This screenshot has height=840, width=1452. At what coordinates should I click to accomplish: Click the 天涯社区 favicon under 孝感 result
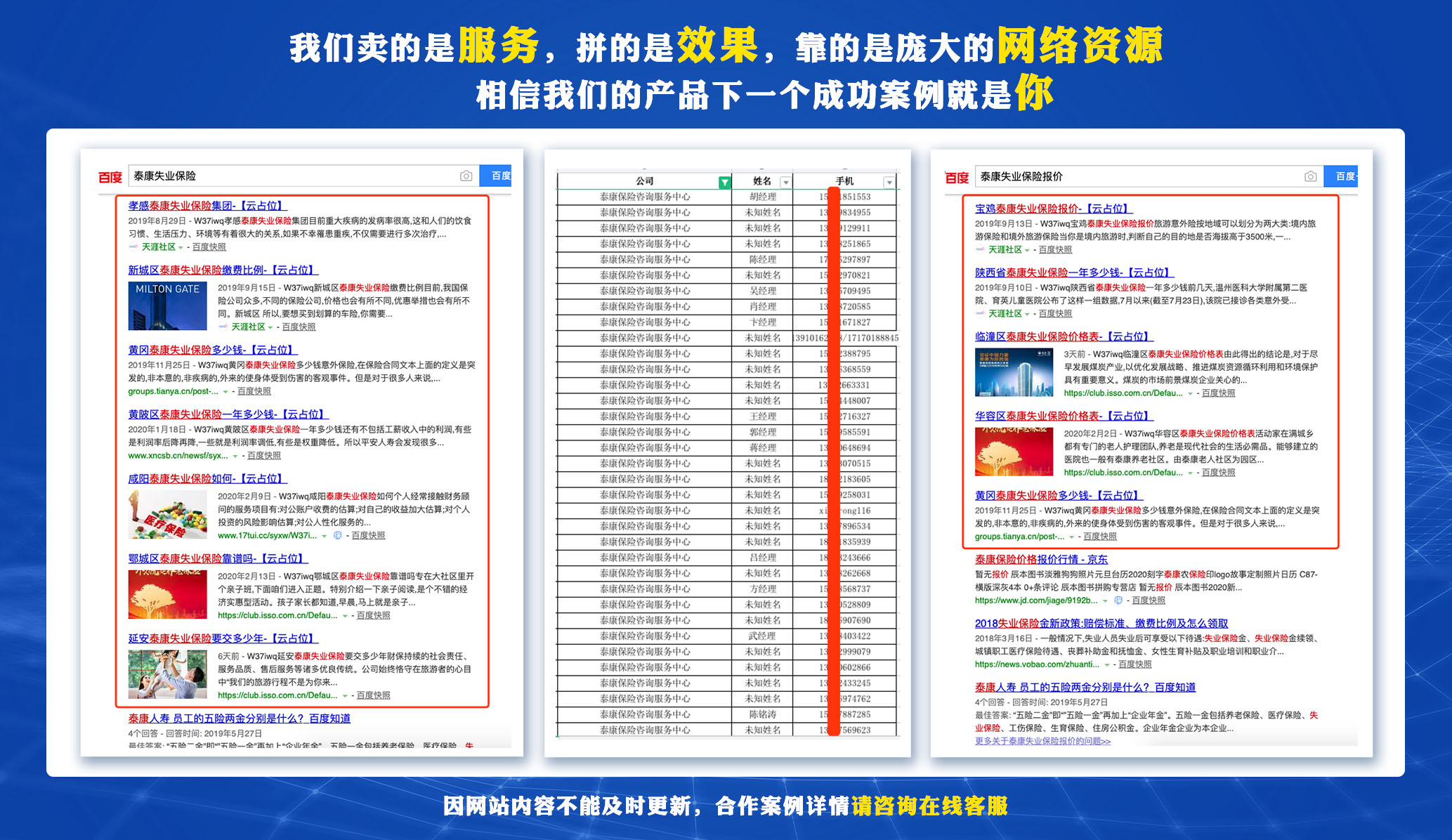(x=133, y=247)
